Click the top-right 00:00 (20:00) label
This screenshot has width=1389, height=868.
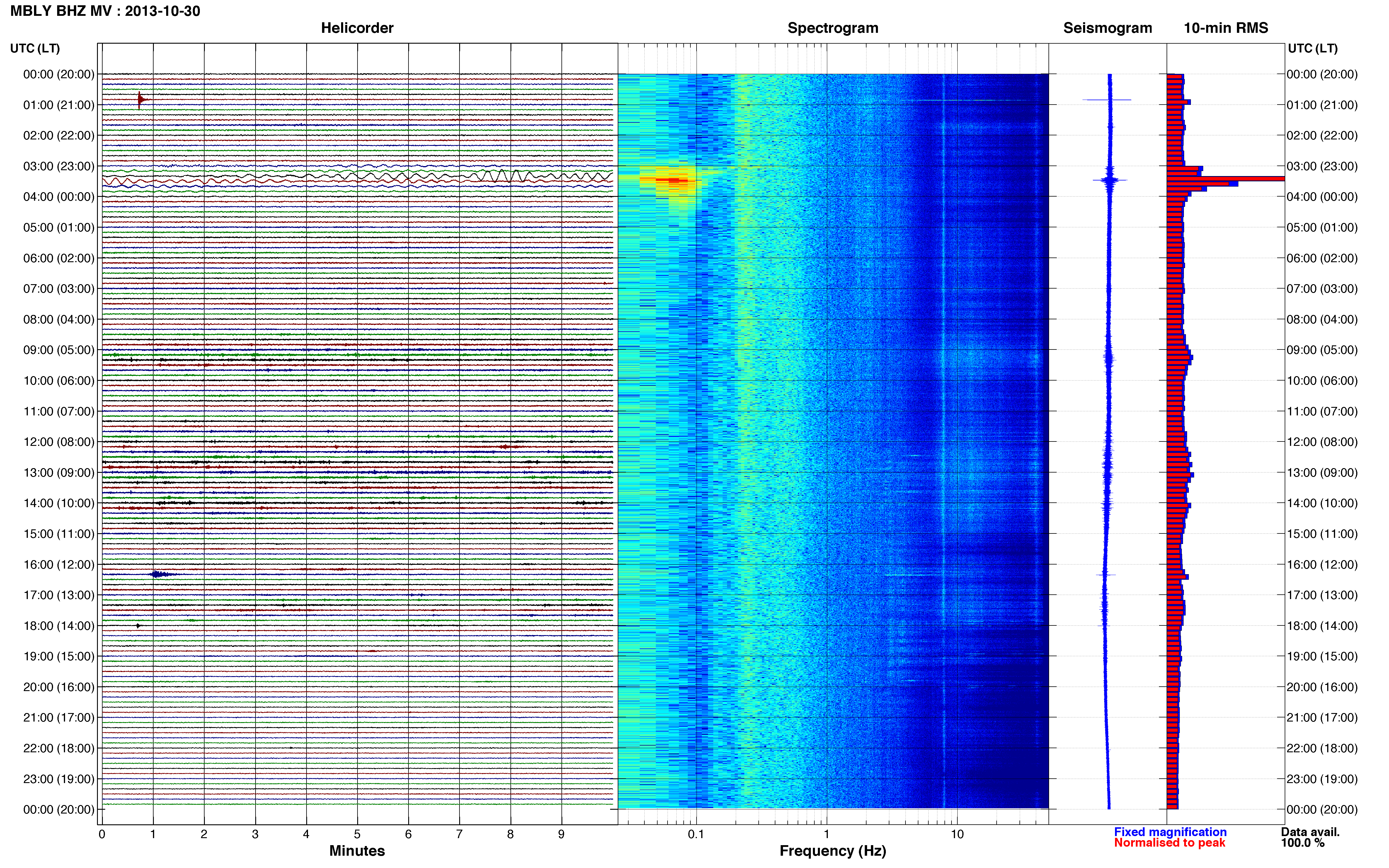click(x=1322, y=75)
